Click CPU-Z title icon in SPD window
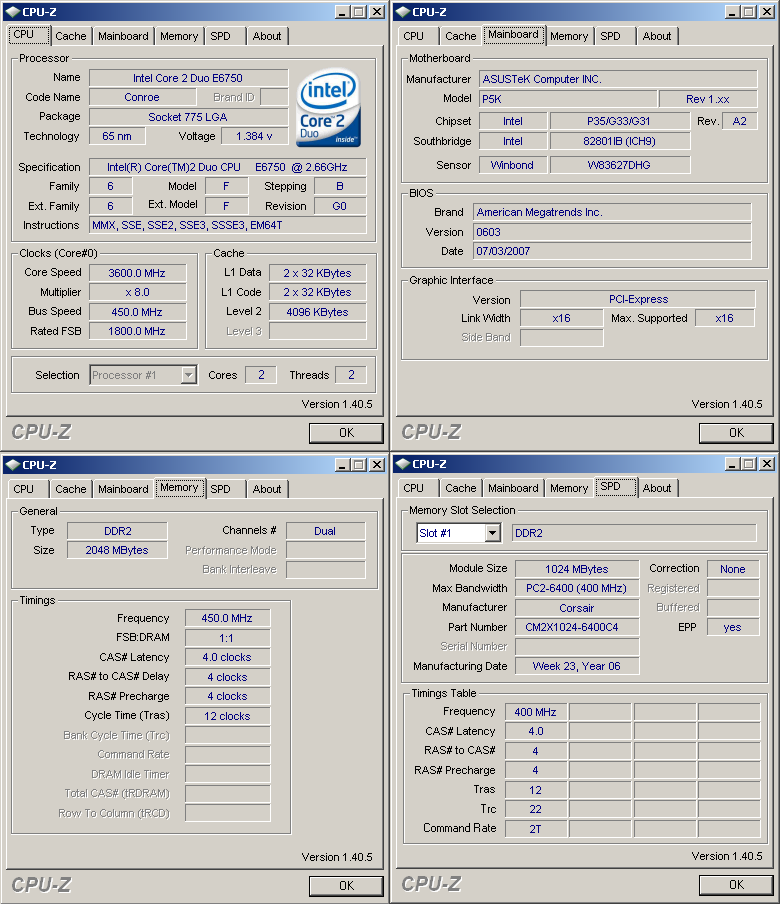This screenshot has height=904, width=780. click(x=402, y=464)
